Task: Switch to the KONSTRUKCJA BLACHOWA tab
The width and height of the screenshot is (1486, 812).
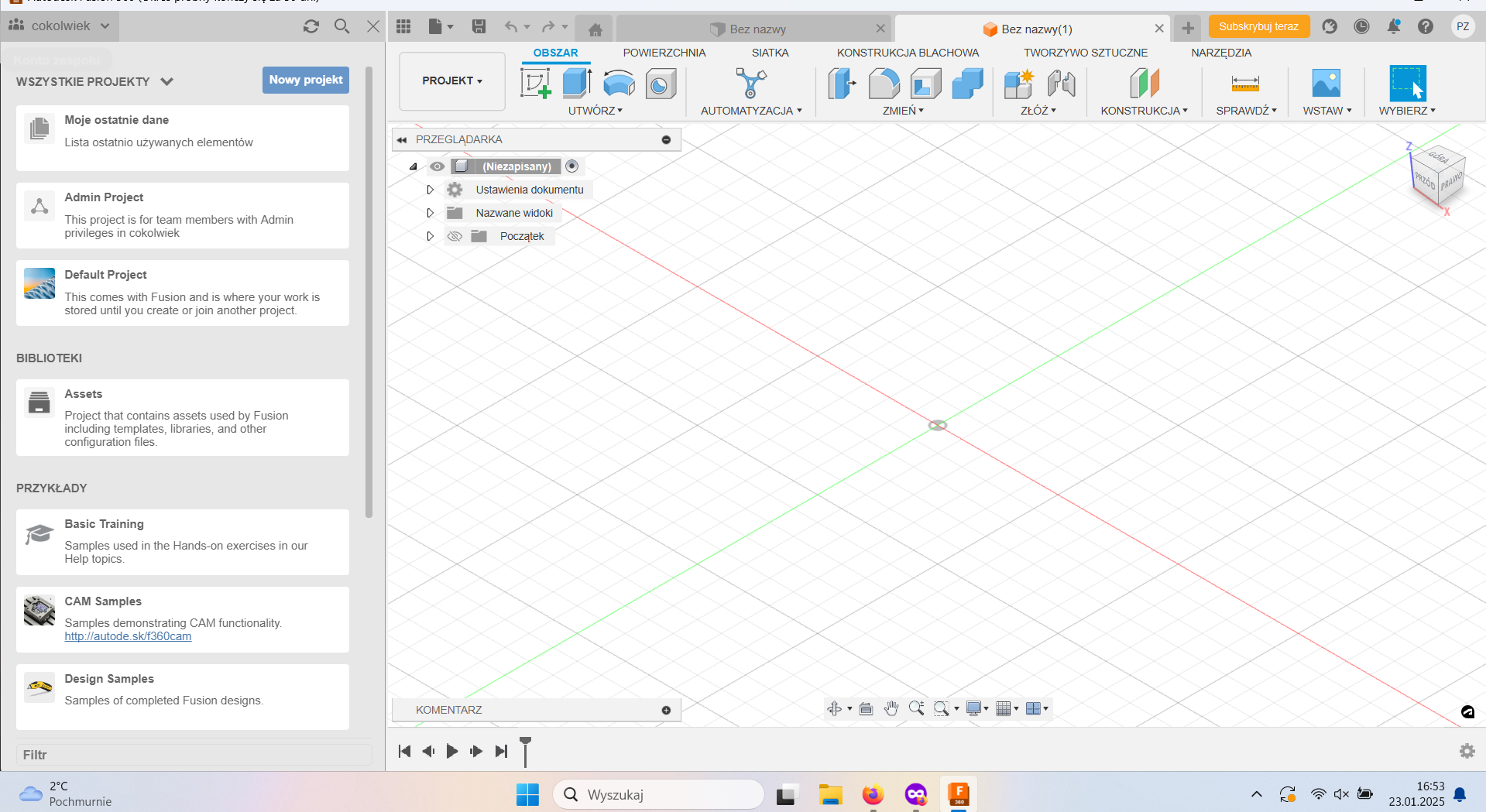Action: point(908,53)
